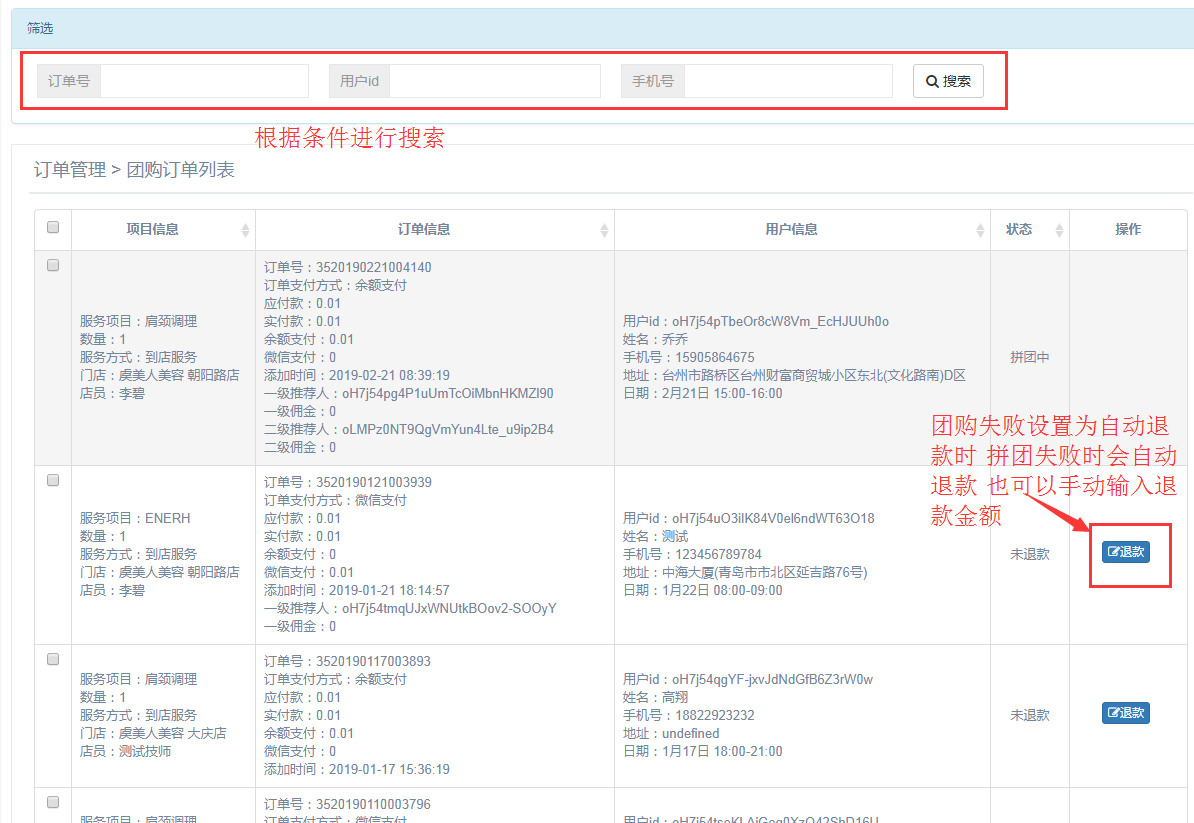Sort by 项目信息 column sort arrows

coord(245,230)
